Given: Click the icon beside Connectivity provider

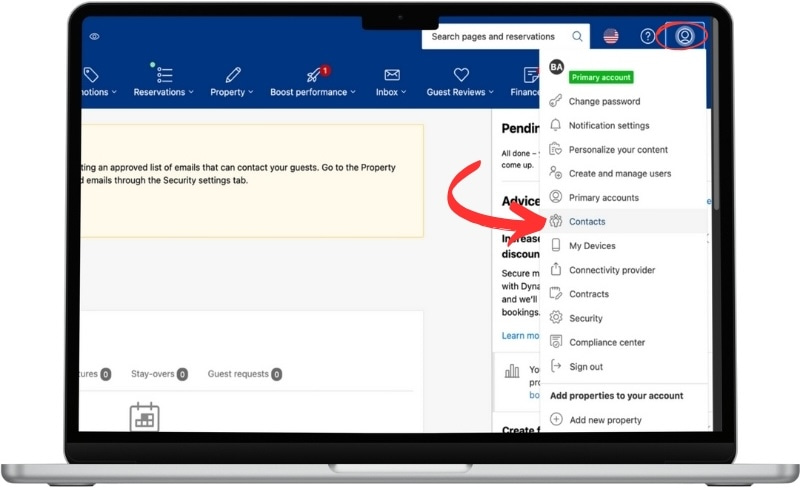Looking at the screenshot, I should (x=556, y=269).
